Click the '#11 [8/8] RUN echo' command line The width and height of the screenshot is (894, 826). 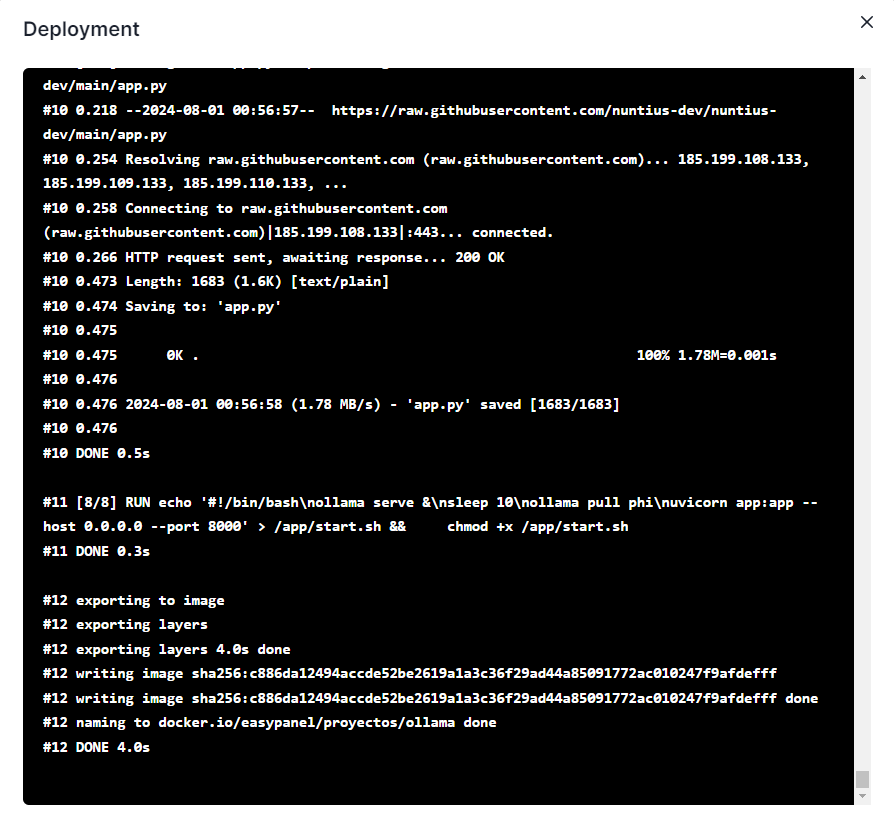coord(430,502)
